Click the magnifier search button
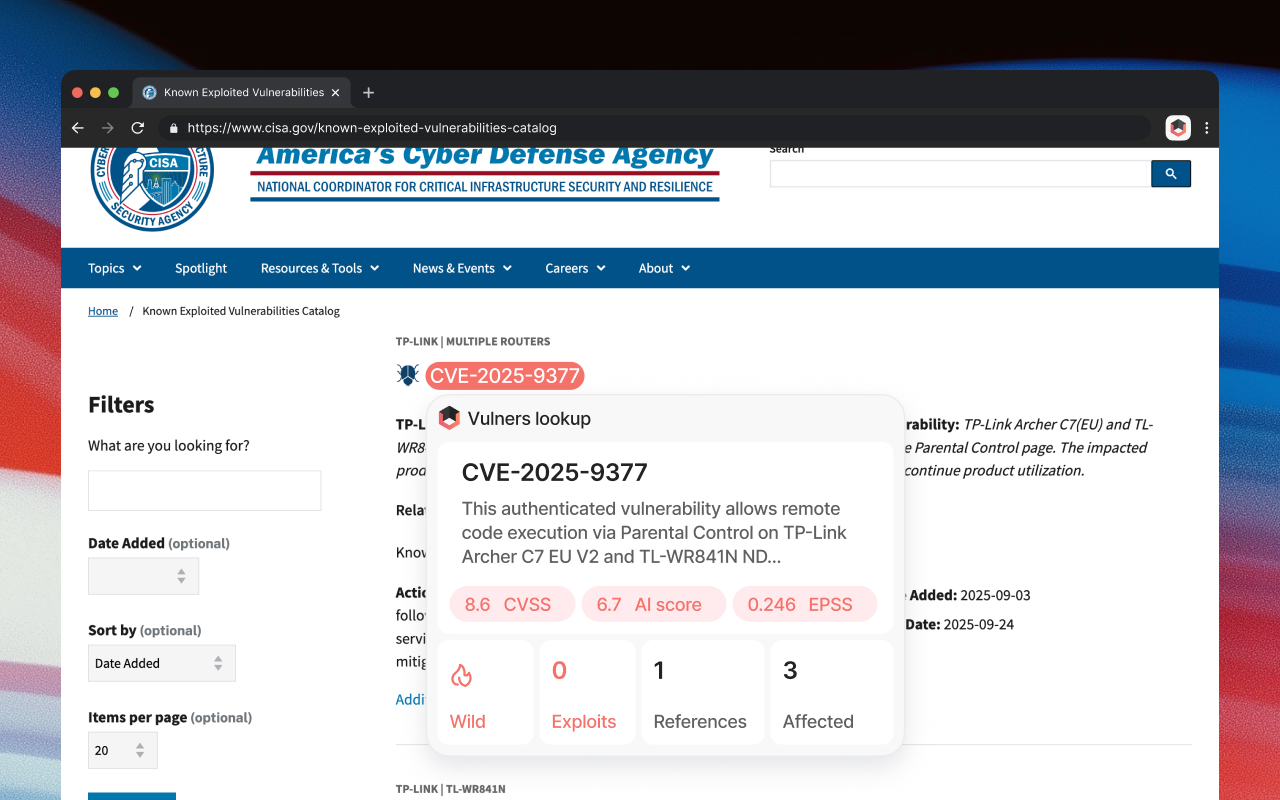Viewport: 1280px width, 800px height. (1171, 174)
